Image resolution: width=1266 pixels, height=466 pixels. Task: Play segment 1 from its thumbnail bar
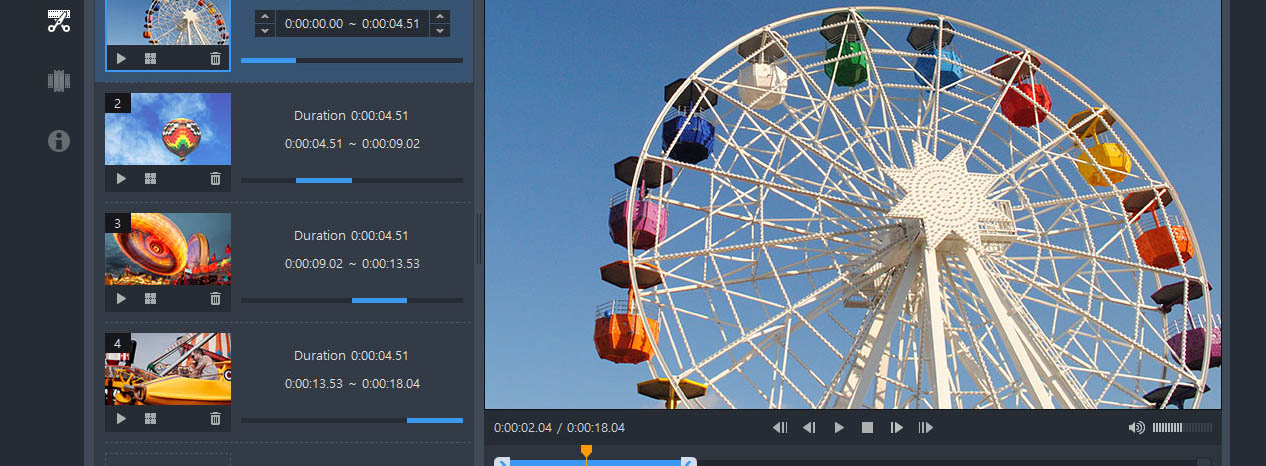(121, 59)
